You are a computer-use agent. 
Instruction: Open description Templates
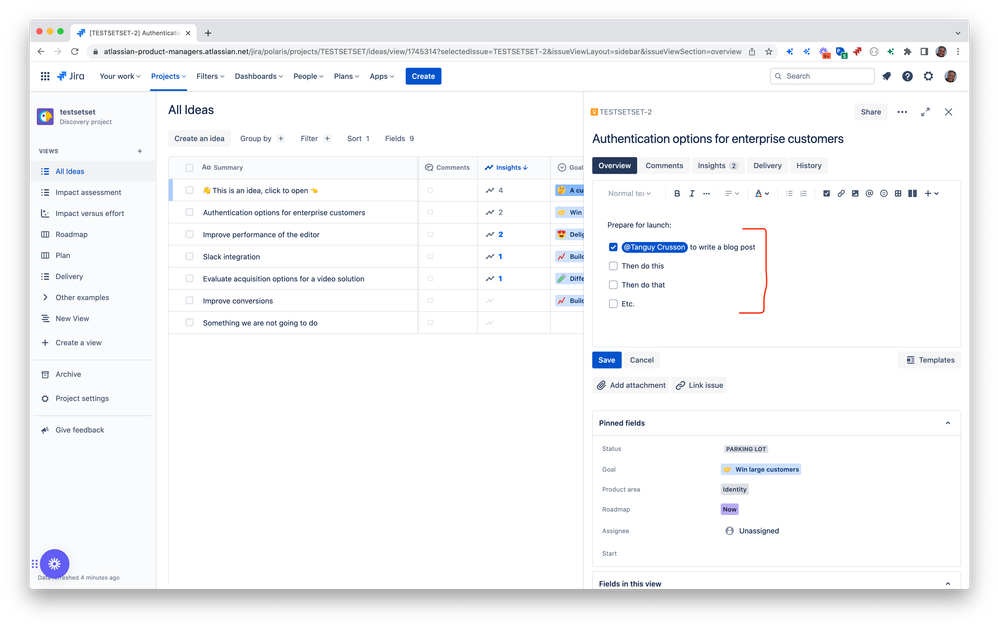pos(930,360)
